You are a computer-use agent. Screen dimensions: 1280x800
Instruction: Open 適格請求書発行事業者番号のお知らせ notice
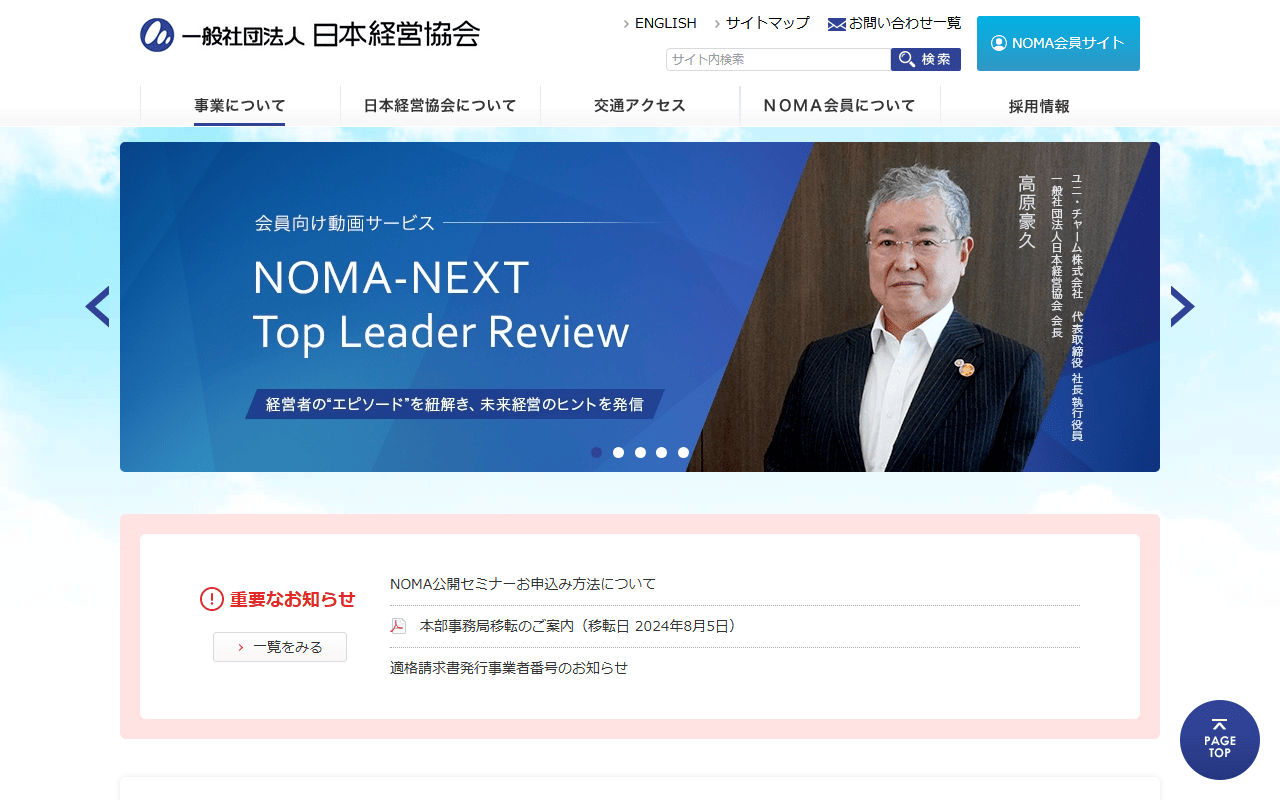[x=509, y=668]
